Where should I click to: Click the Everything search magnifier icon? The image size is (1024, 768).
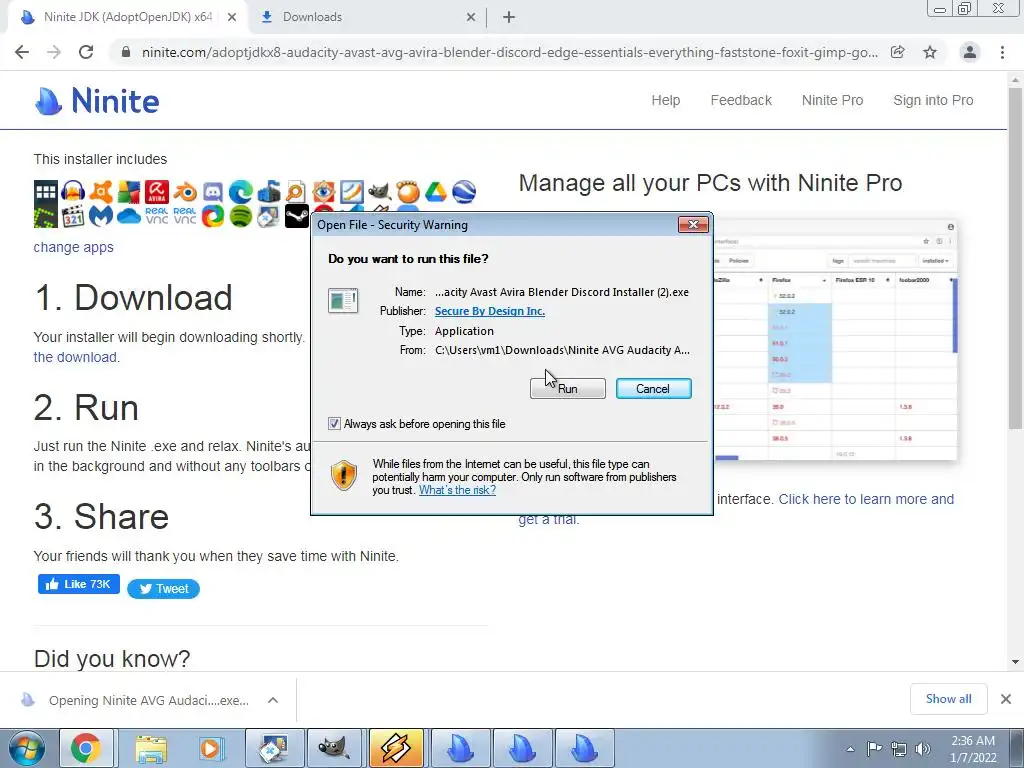(x=296, y=192)
